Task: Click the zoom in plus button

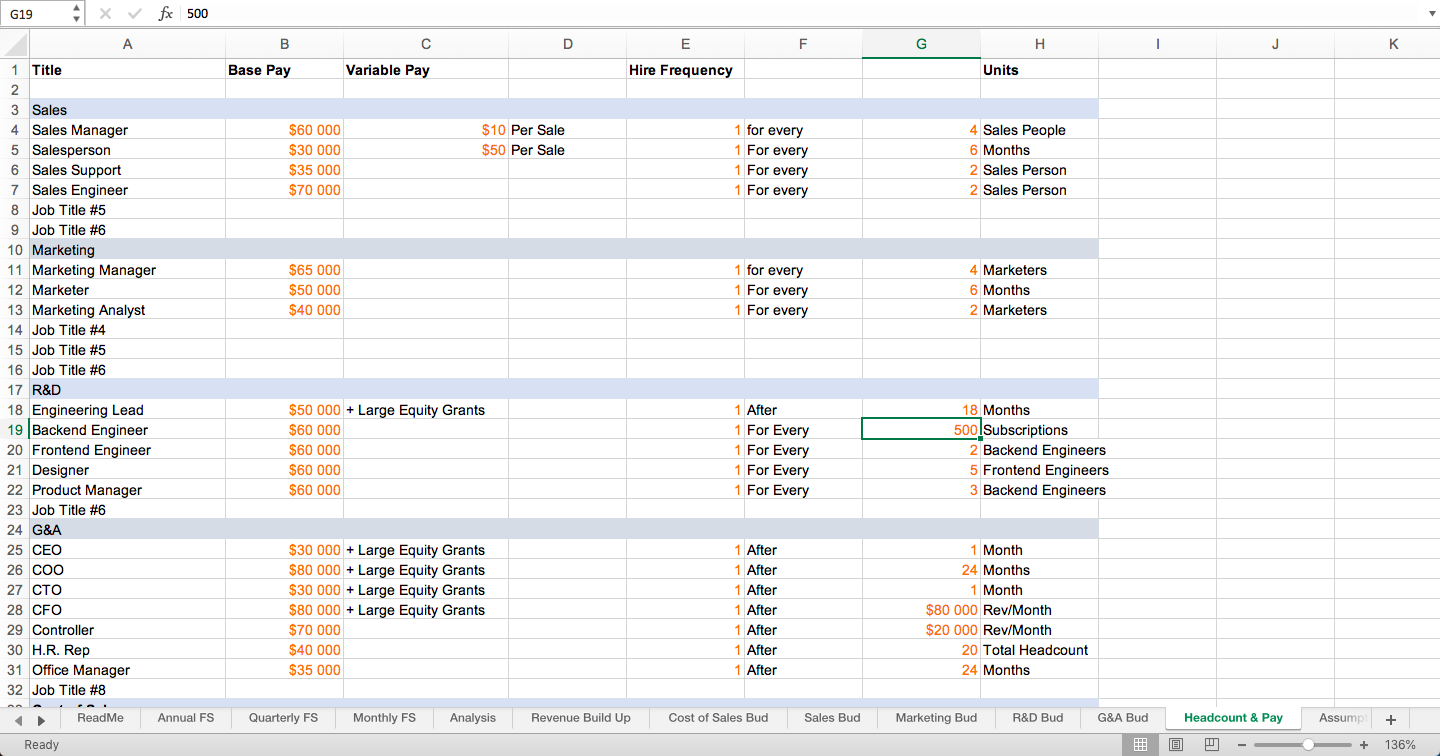Action: pyautogui.click(x=1363, y=745)
